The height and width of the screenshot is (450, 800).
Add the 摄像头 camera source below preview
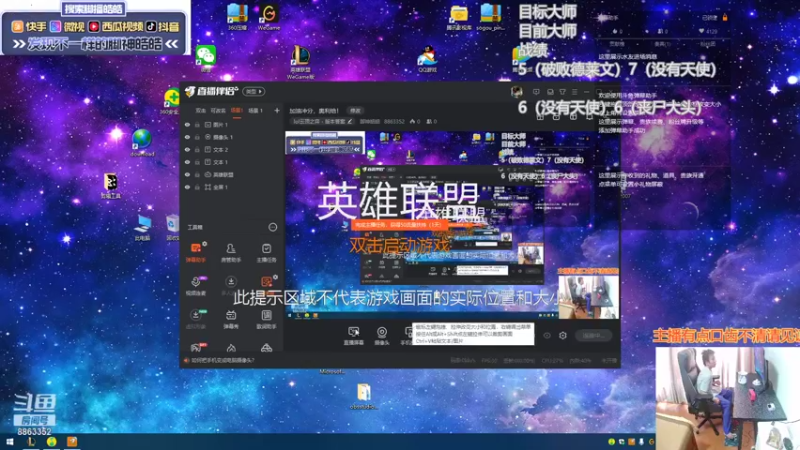tap(382, 336)
